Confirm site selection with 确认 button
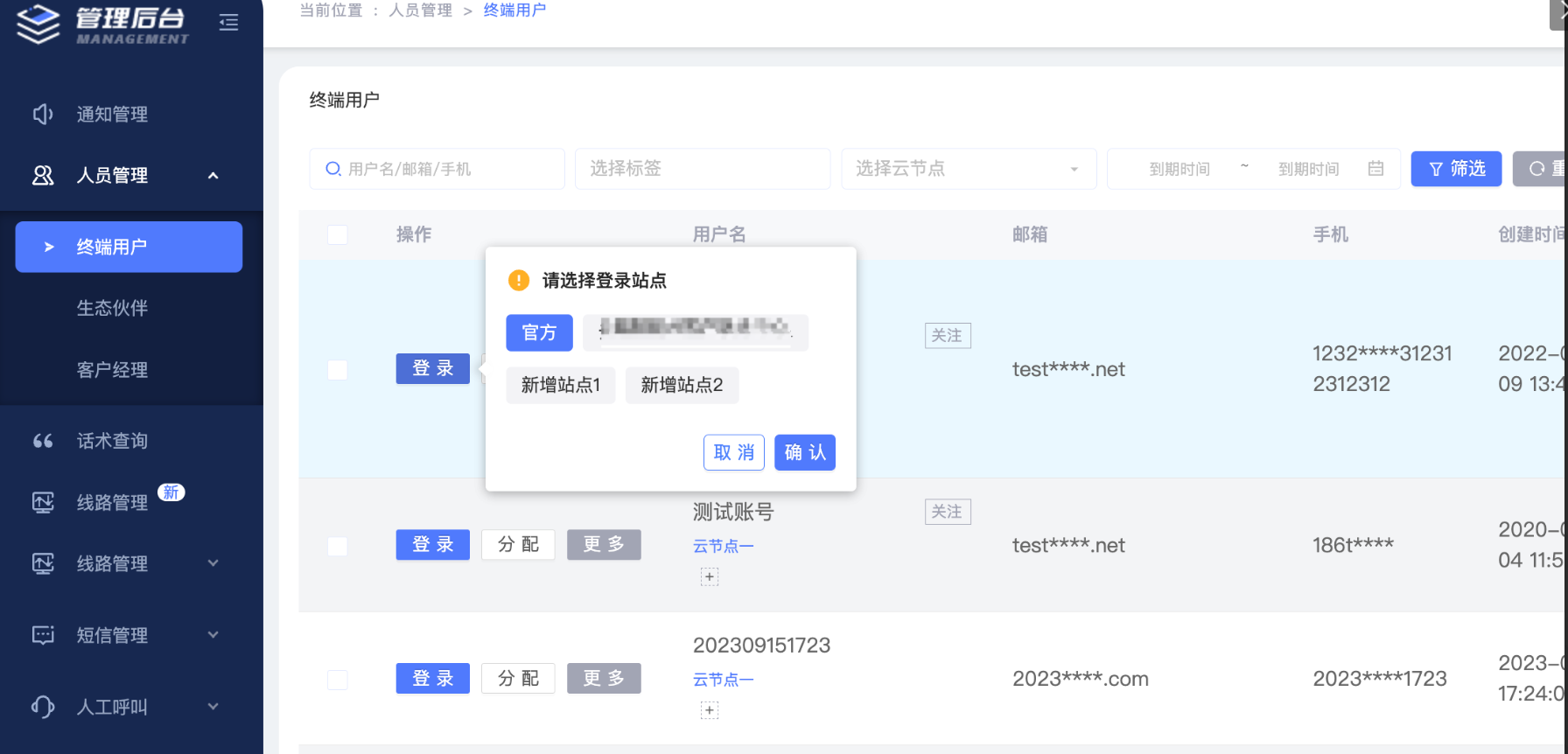The height and width of the screenshot is (754, 1568). point(804,452)
